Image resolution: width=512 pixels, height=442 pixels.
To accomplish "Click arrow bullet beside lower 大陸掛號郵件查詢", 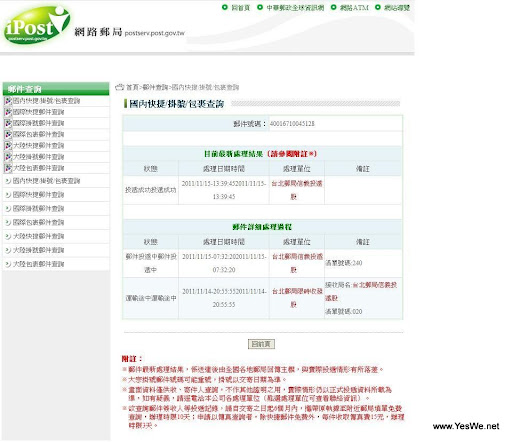I will click(8, 250).
